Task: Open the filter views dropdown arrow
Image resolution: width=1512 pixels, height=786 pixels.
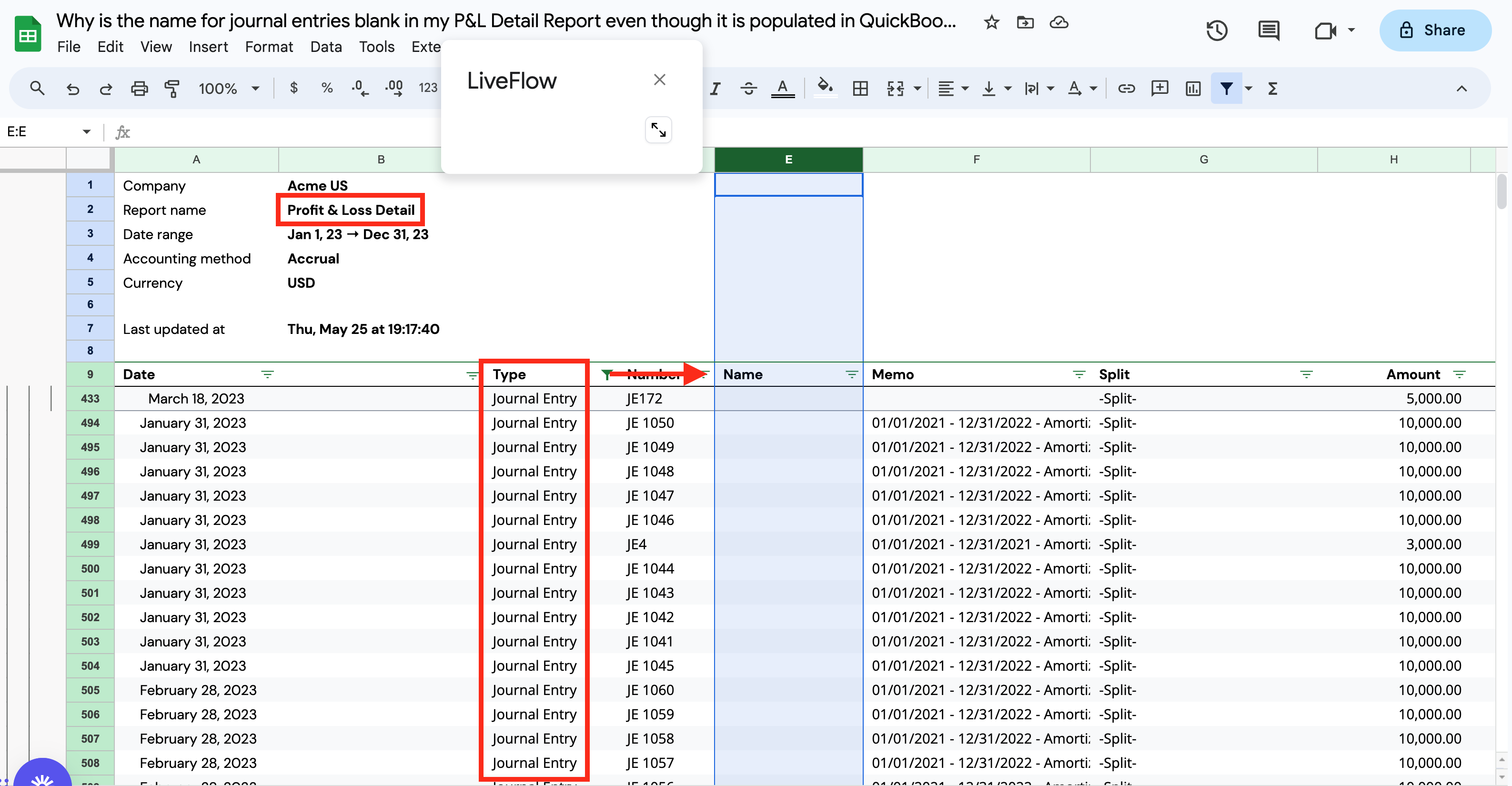Action: coord(1249,88)
